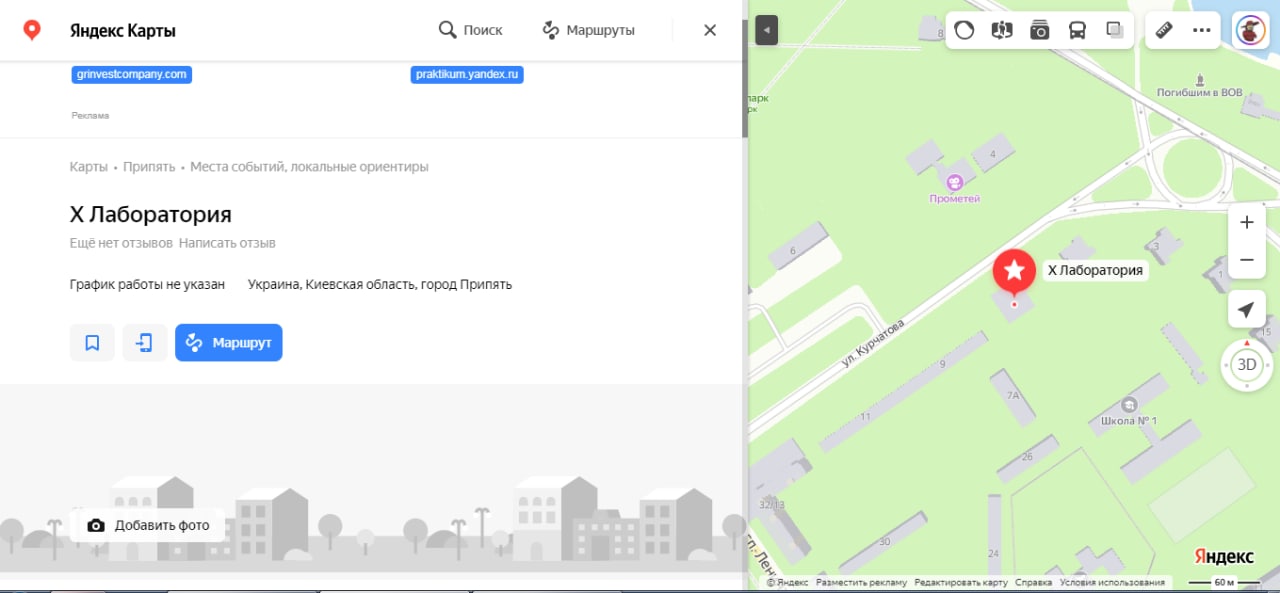Click the address Украина, Киевская область, город Припять
Viewport: 1280px width, 593px height.
point(380,284)
